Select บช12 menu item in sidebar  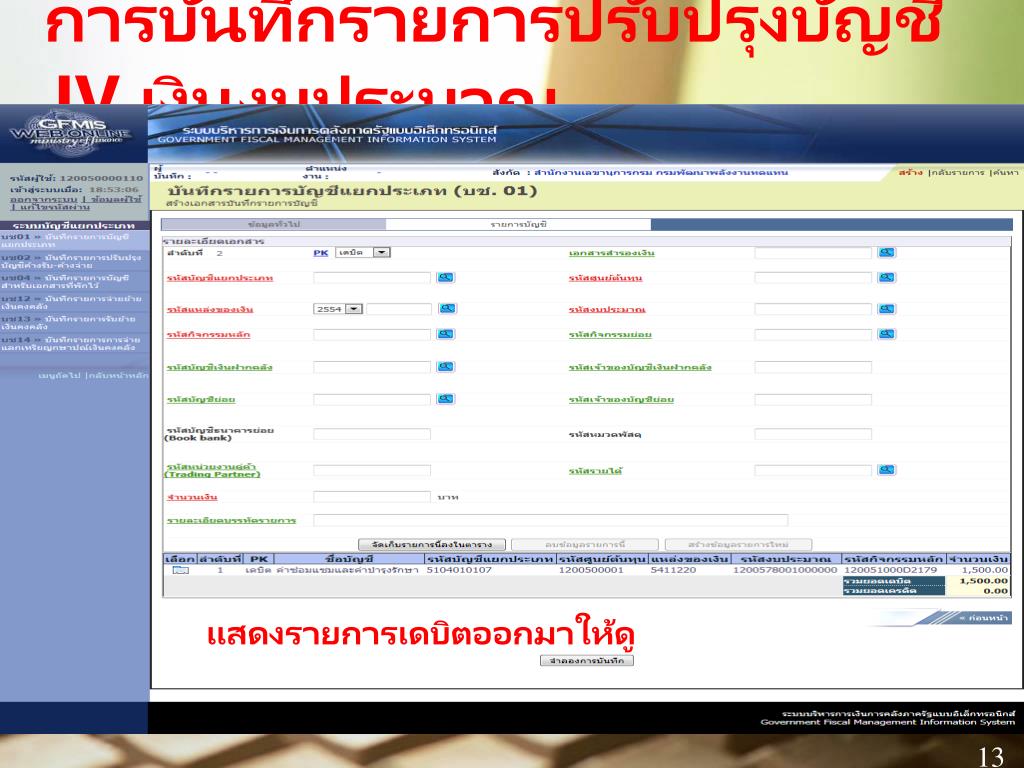click(74, 302)
